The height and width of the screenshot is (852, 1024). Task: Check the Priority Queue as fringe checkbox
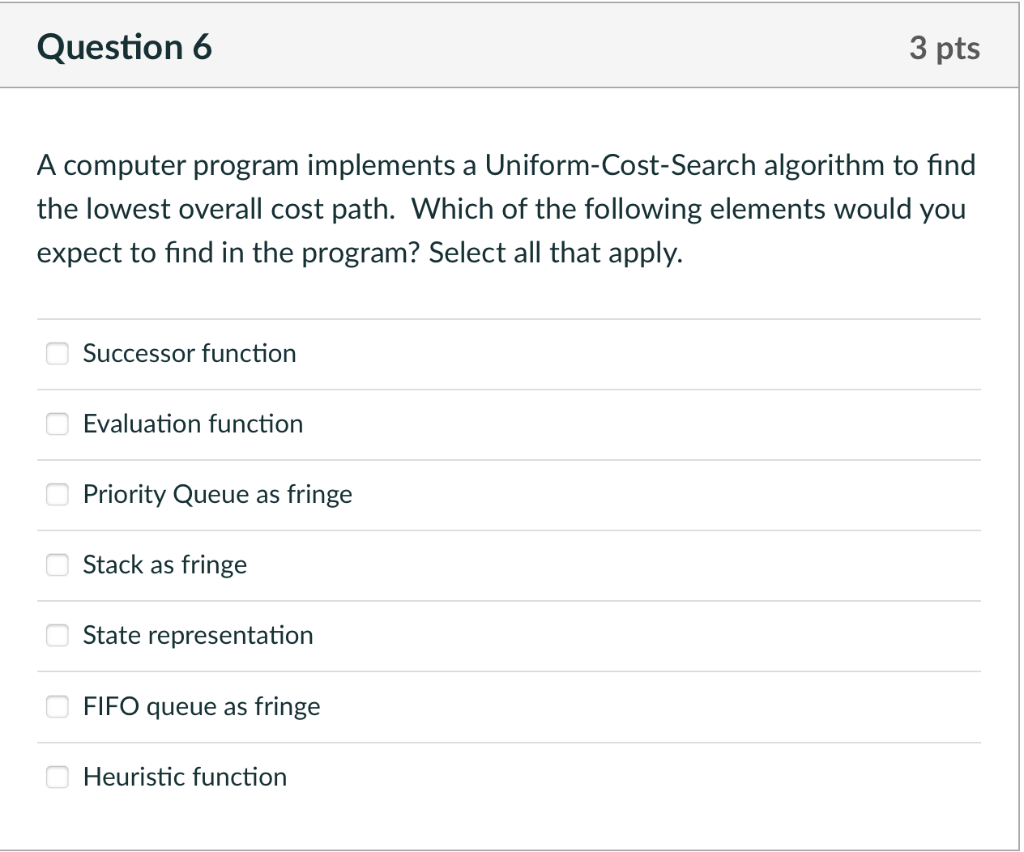[x=57, y=494]
